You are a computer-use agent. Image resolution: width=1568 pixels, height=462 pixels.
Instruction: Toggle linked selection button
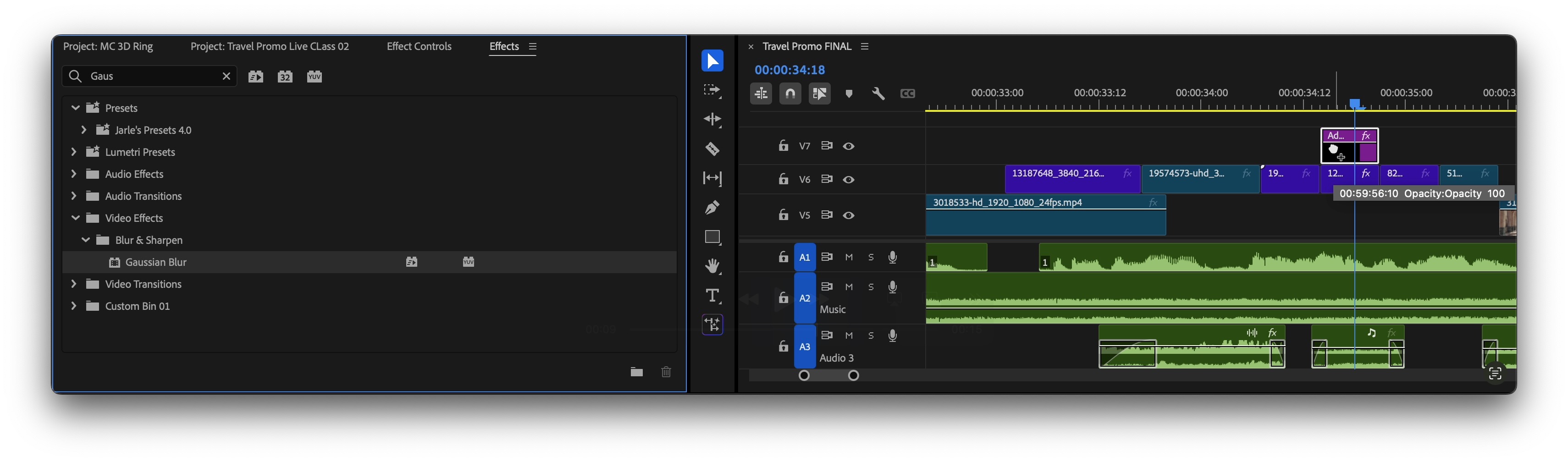819,94
